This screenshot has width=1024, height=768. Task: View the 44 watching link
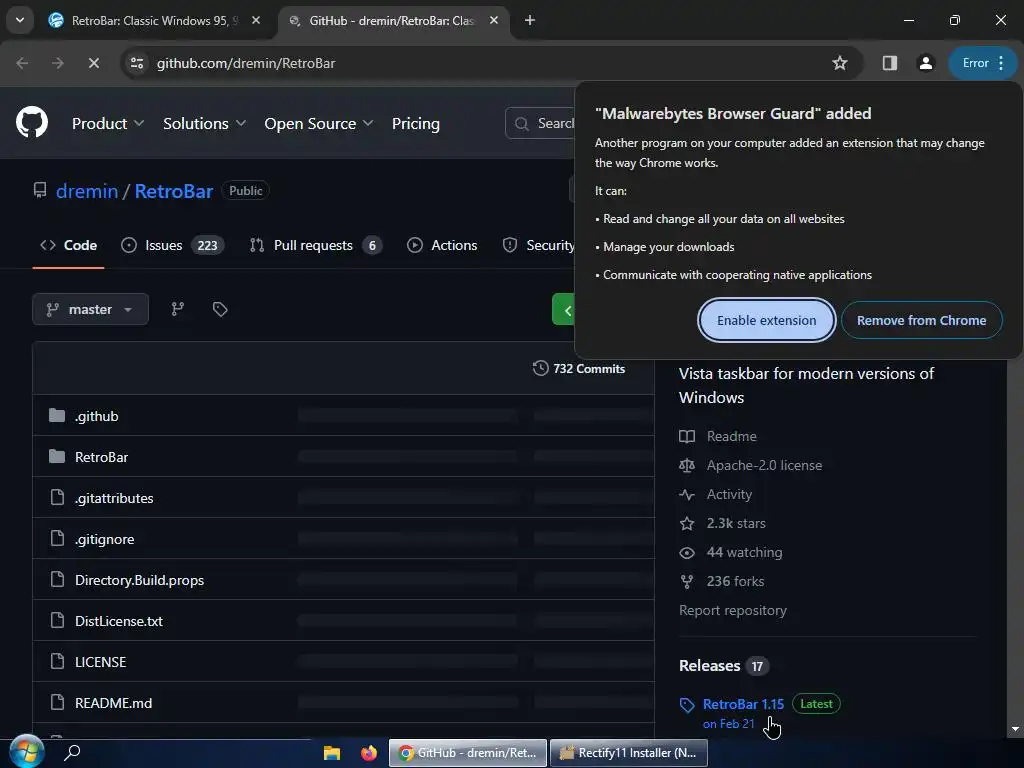coord(730,552)
